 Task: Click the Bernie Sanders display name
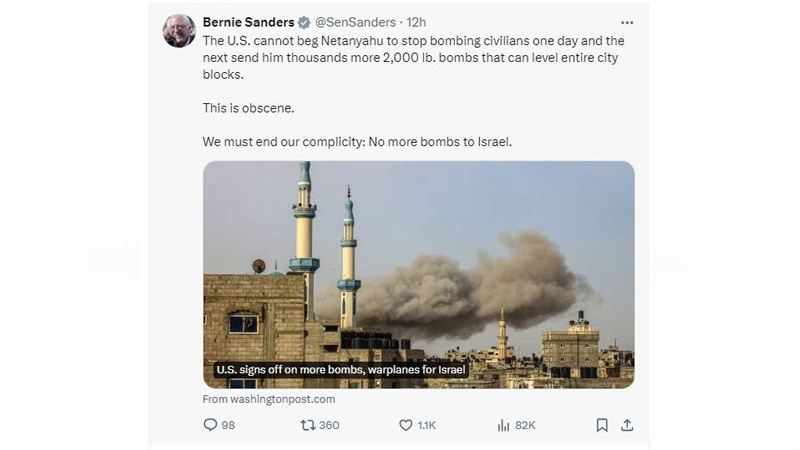coord(248,22)
